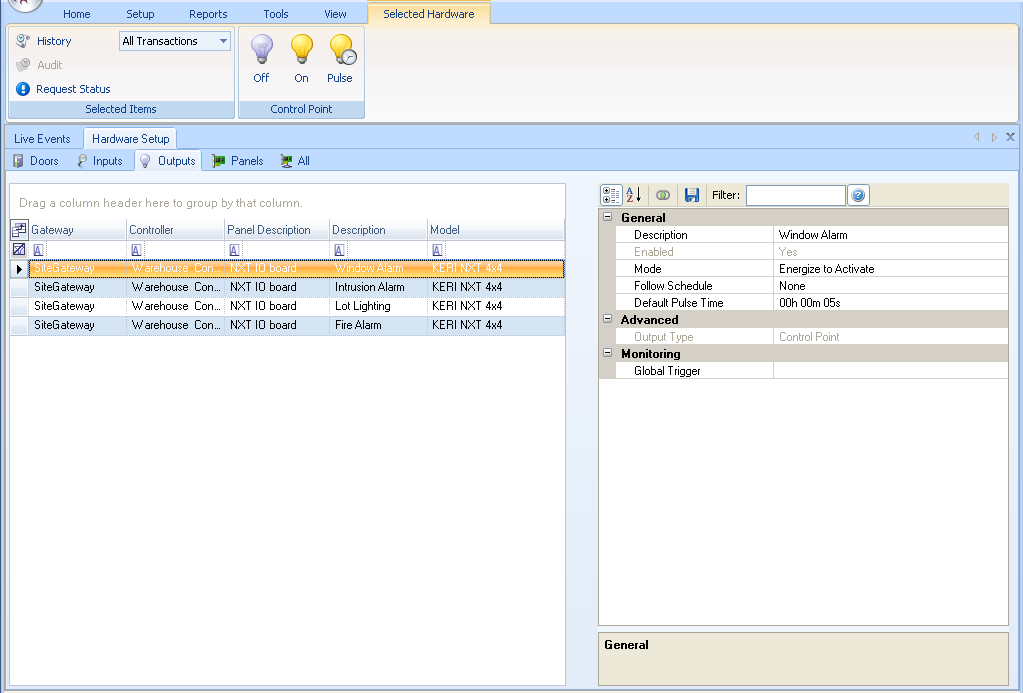The width and height of the screenshot is (1023, 693).
Task: Turn the control point Off
Action: click(x=261, y=58)
